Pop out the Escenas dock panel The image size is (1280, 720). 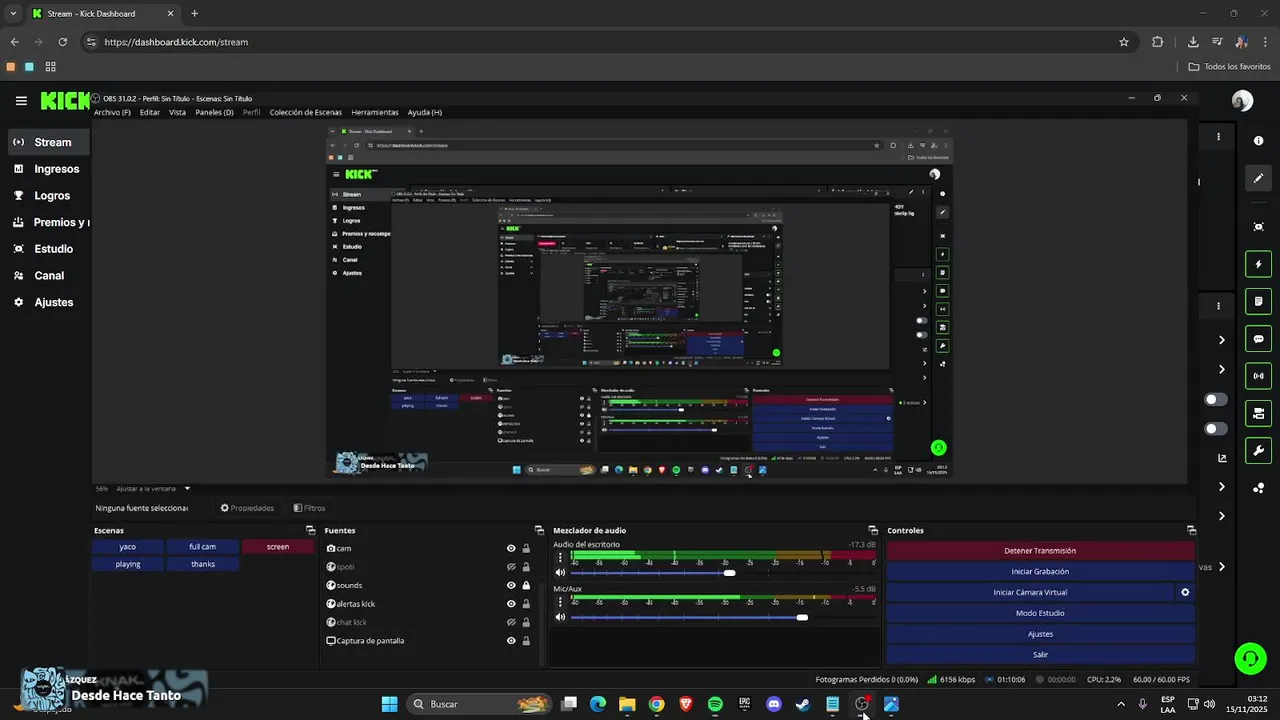[x=310, y=530]
